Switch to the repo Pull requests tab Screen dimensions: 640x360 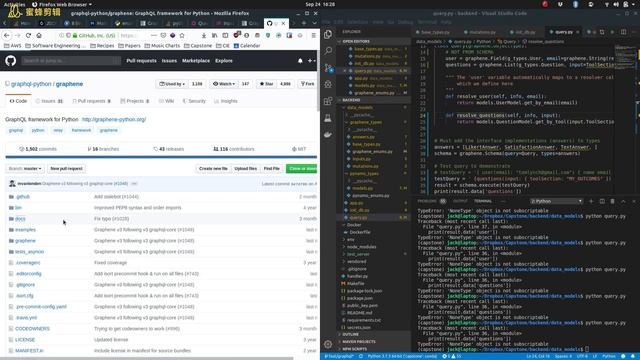pos(91,101)
